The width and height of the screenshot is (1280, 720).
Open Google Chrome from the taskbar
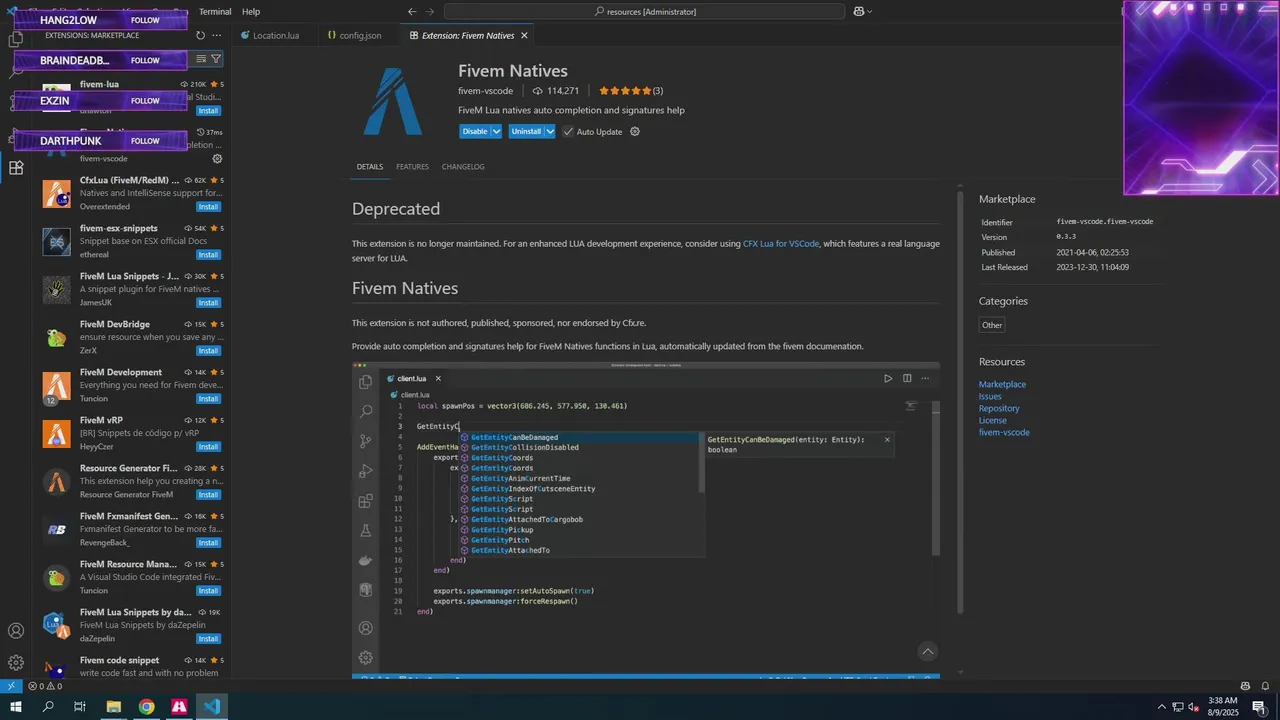click(x=147, y=707)
